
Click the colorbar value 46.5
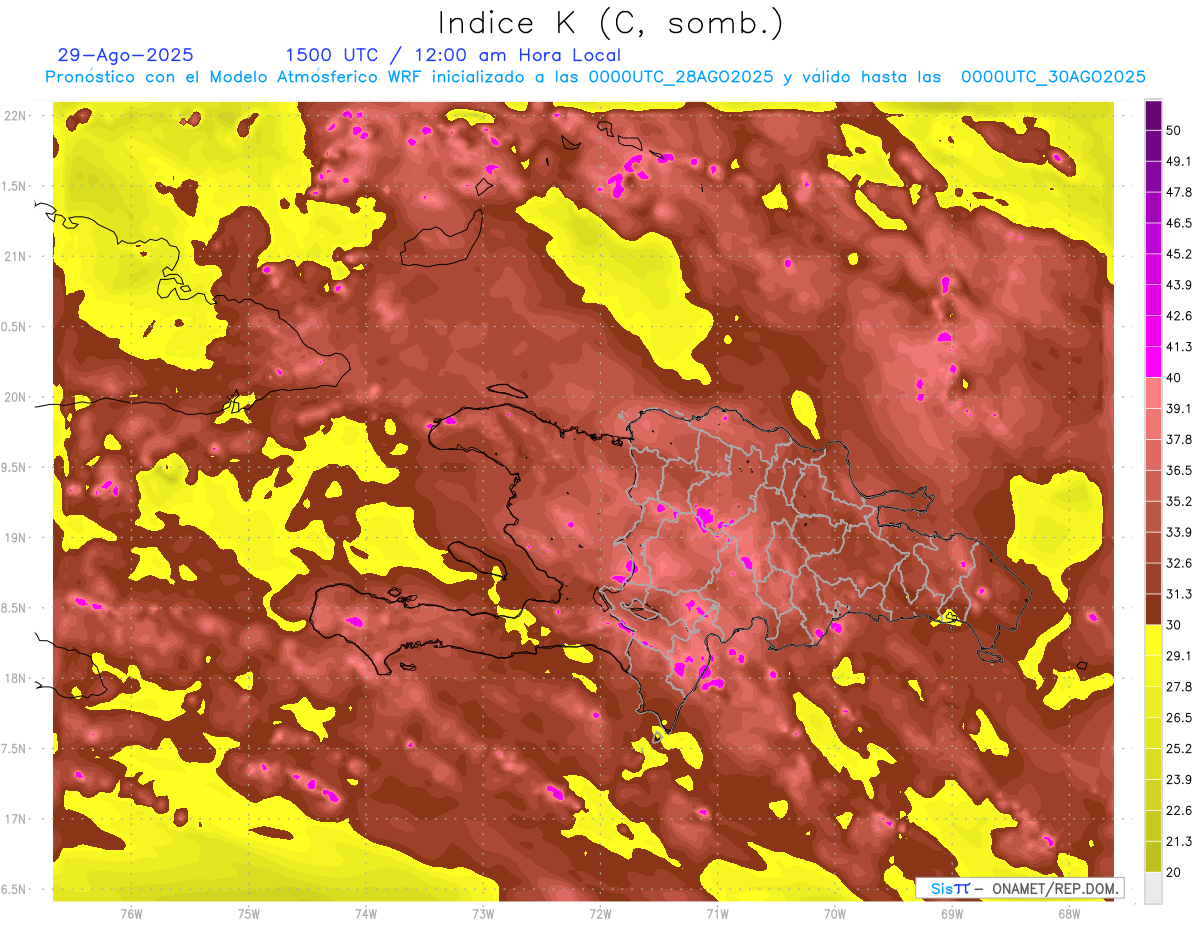(x=1178, y=223)
